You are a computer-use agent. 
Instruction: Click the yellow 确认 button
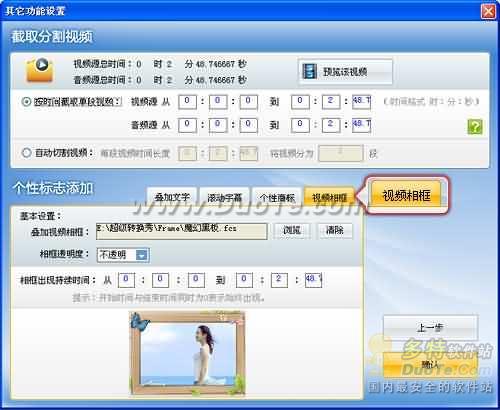click(x=430, y=364)
